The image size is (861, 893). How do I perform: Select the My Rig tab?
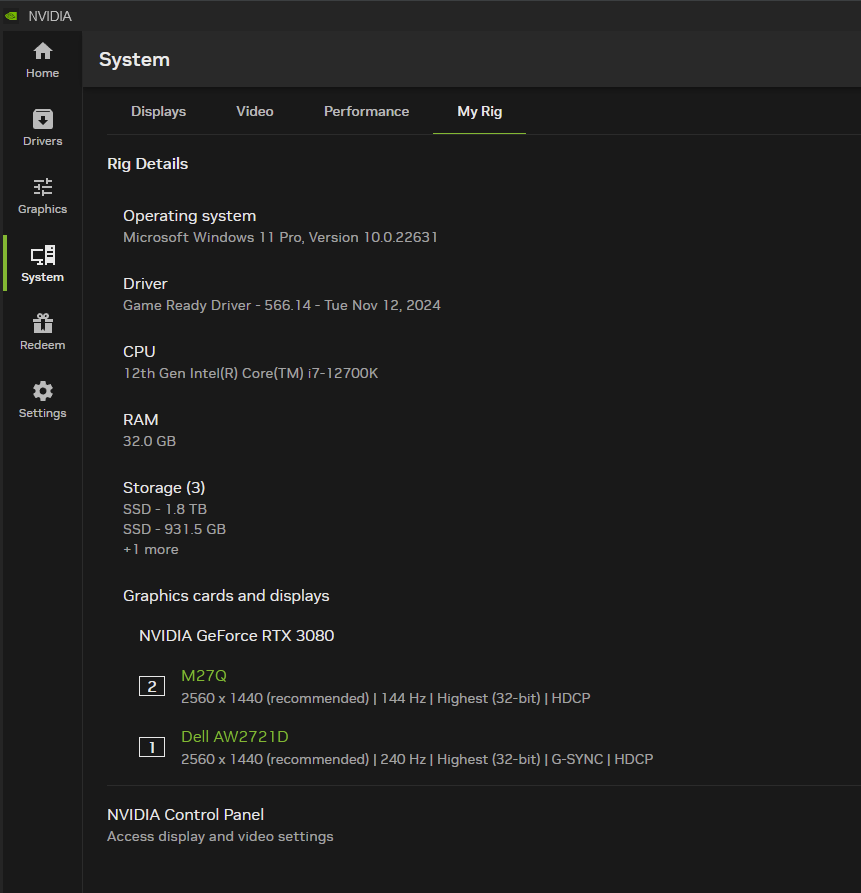point(479,112)
